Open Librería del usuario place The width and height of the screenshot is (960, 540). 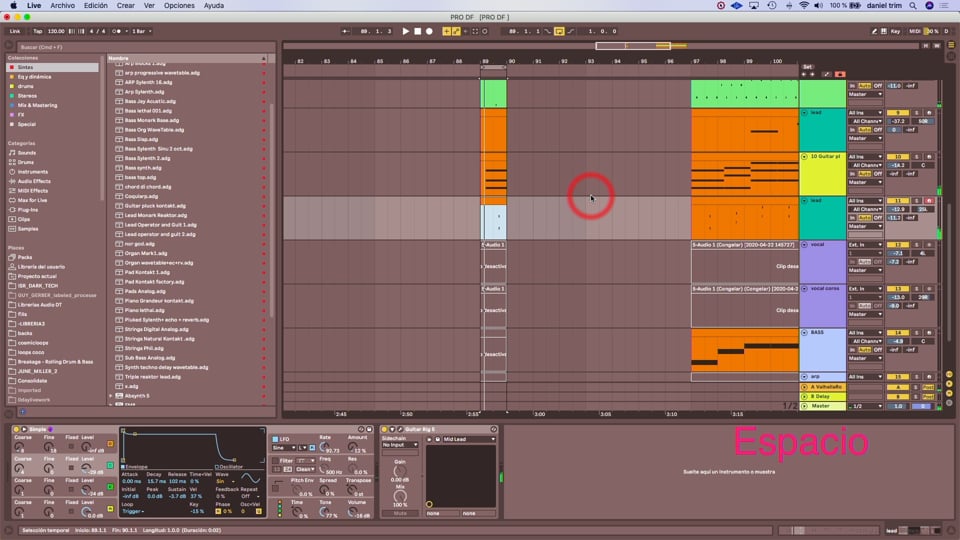[41, 267]
